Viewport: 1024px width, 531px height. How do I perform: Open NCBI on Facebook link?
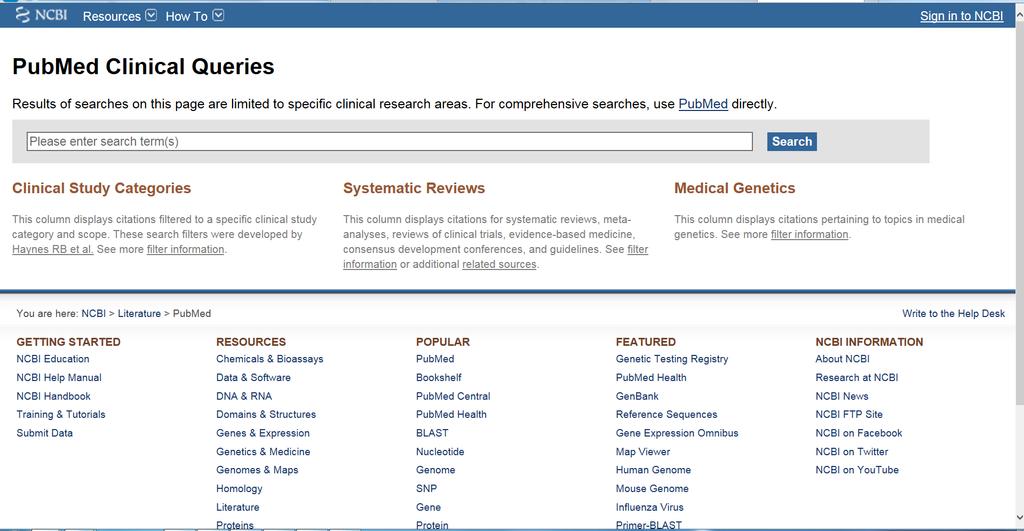tap(859, 433)
